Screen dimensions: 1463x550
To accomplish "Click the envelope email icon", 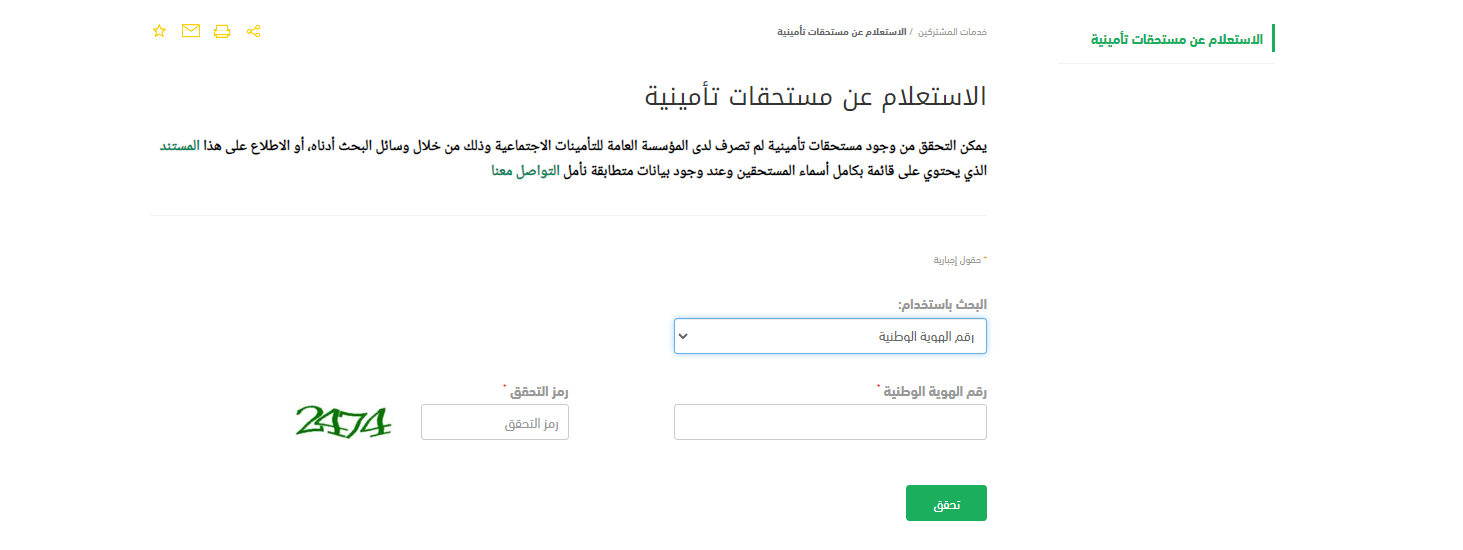I will (x=191, y=31).
